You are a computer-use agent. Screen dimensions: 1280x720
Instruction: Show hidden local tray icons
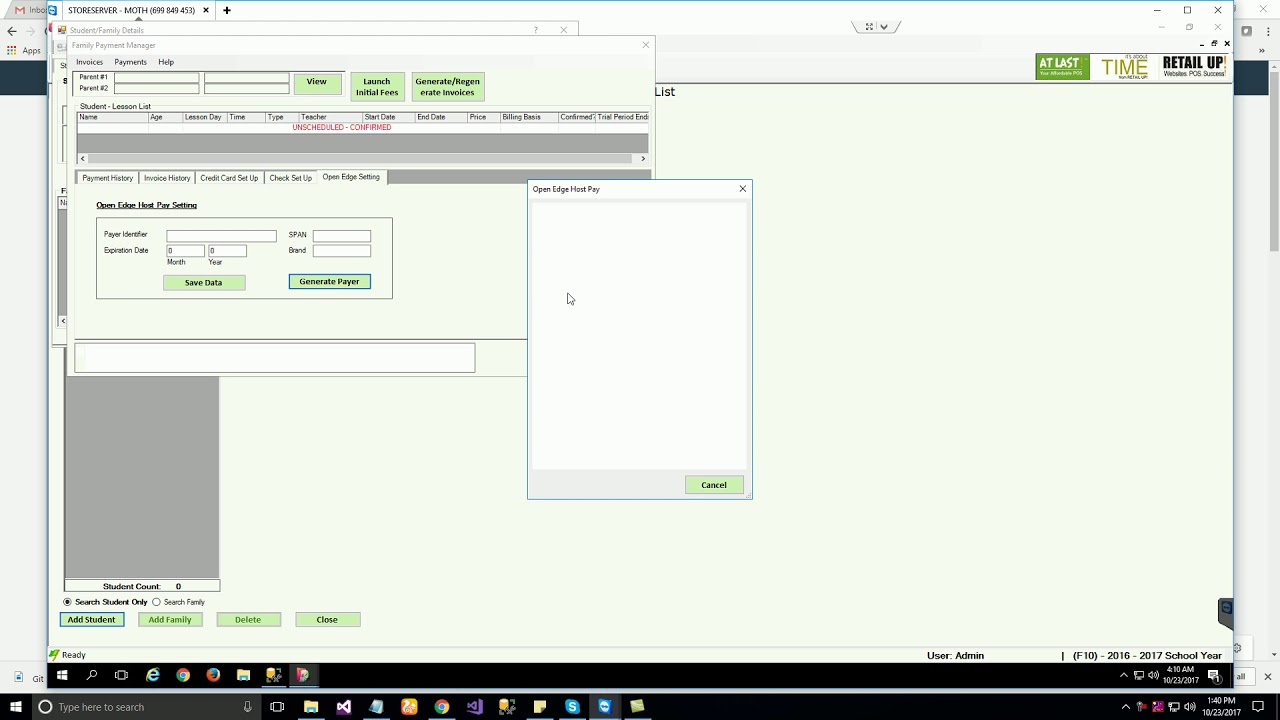[x=1125, y=707]
